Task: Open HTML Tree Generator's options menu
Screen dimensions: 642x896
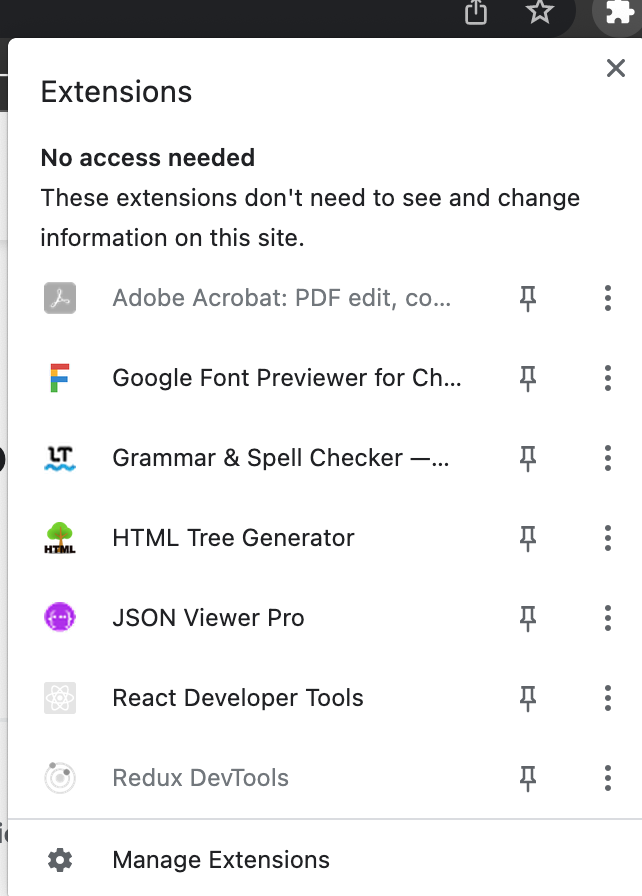Action: point(607,538)
